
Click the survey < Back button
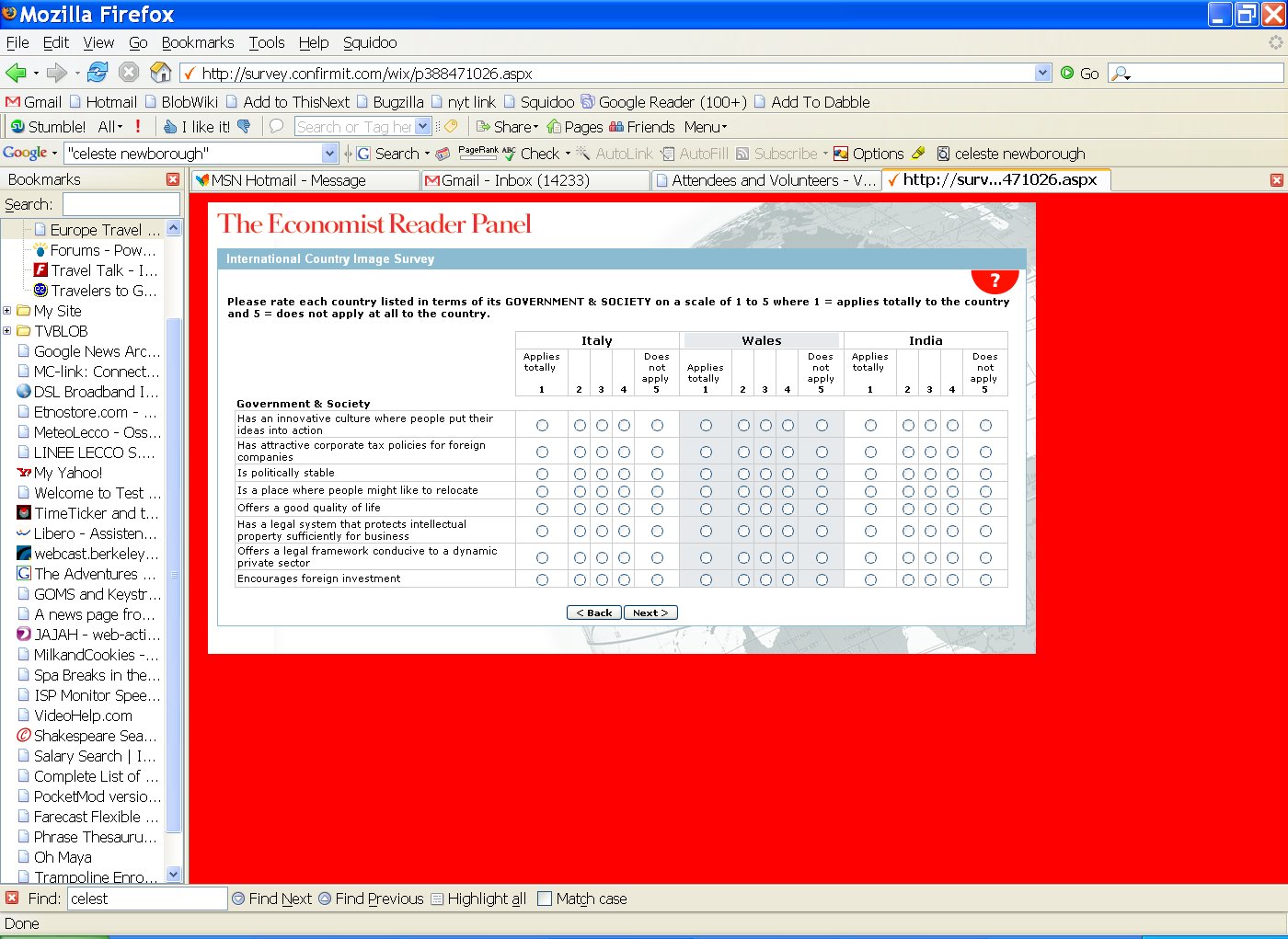593,613
